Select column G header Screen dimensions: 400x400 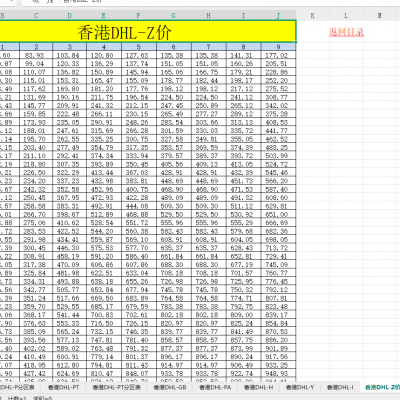pyautogui.click(x=173, y=15)
